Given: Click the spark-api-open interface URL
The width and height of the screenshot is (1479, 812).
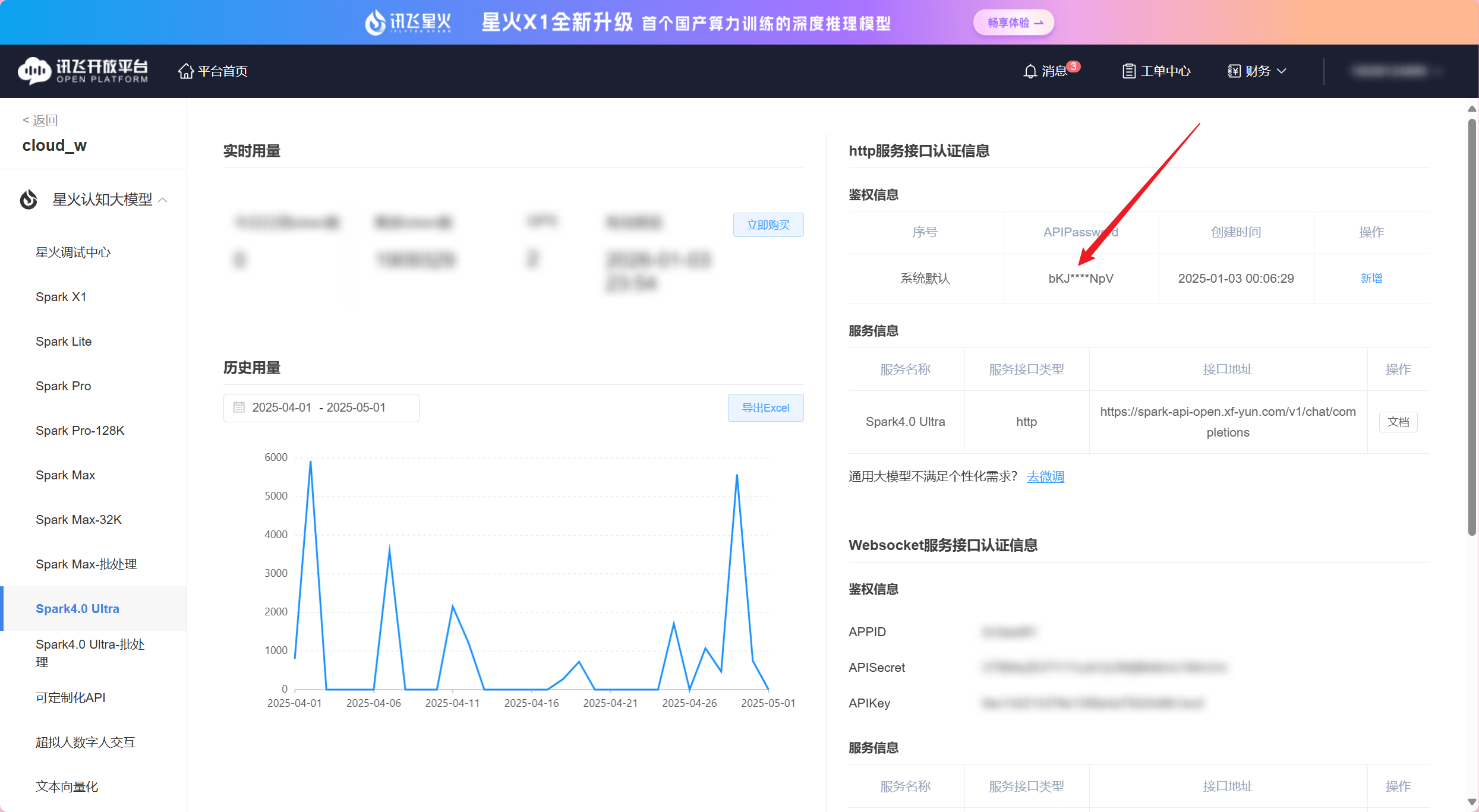Looking at the screenshot, I should [1228, 422].
